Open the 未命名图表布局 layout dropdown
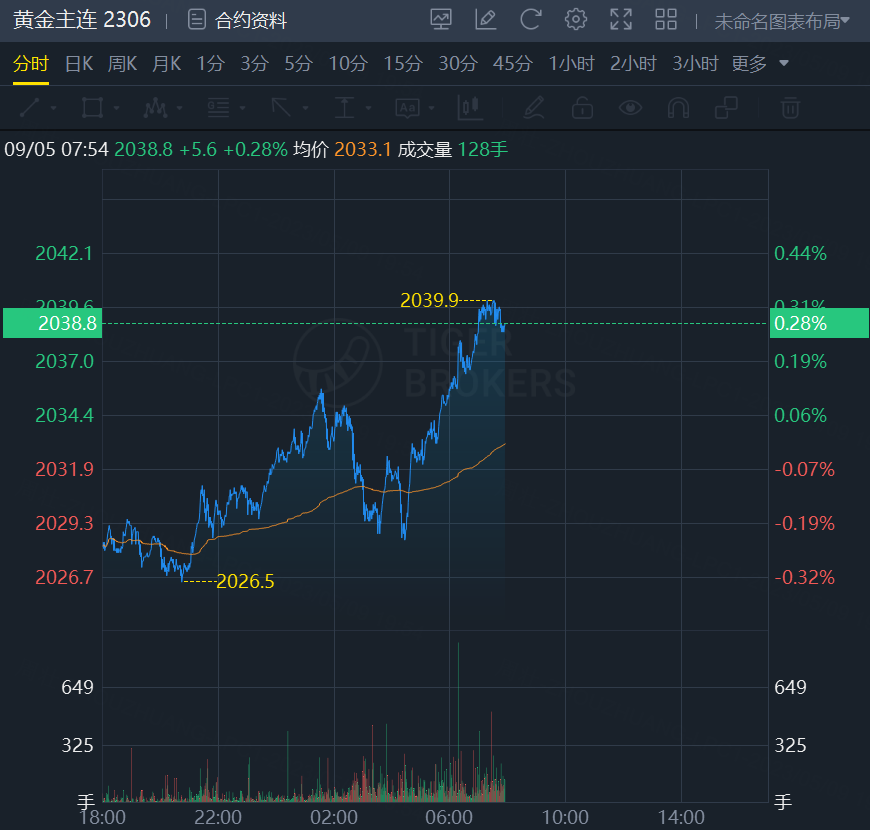 point(782,21)
